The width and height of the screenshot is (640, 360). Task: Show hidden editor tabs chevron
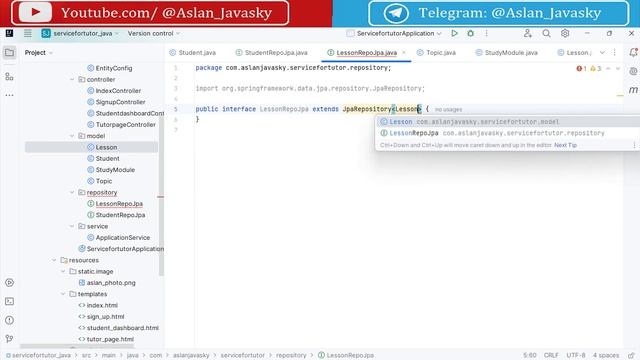(602, 53)
